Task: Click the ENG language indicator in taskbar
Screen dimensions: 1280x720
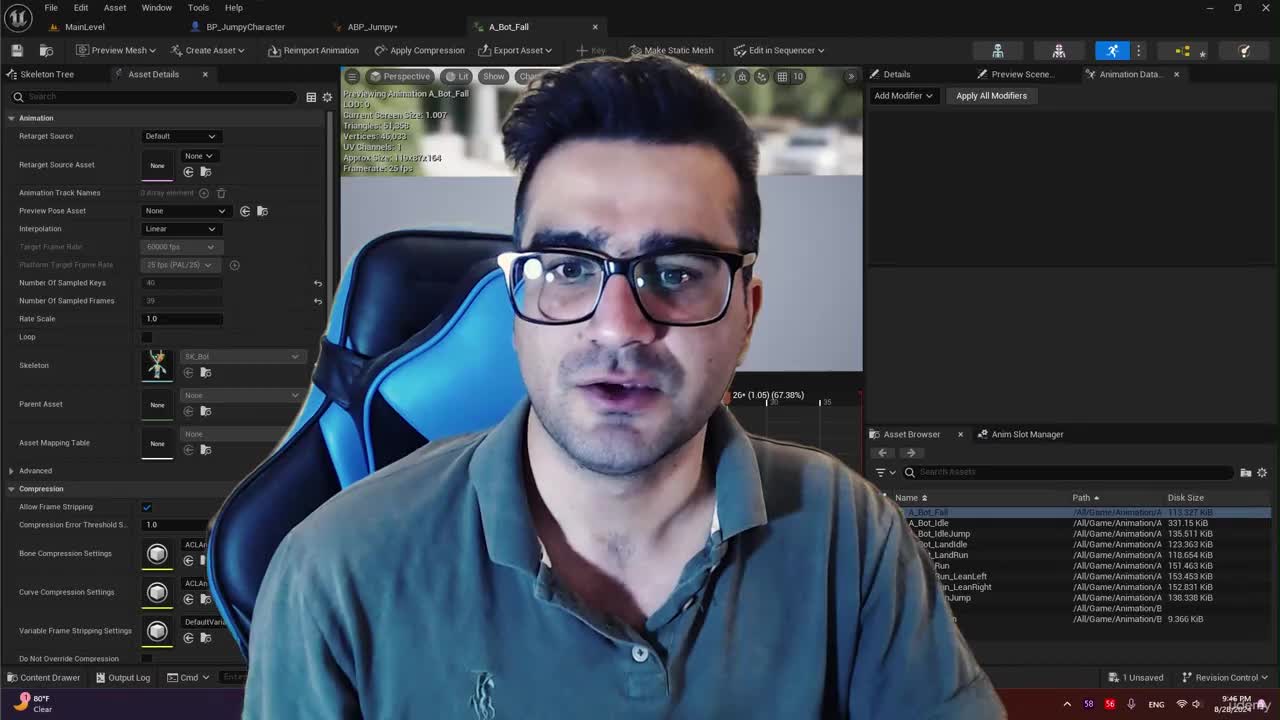Action: click(1156, 704)
